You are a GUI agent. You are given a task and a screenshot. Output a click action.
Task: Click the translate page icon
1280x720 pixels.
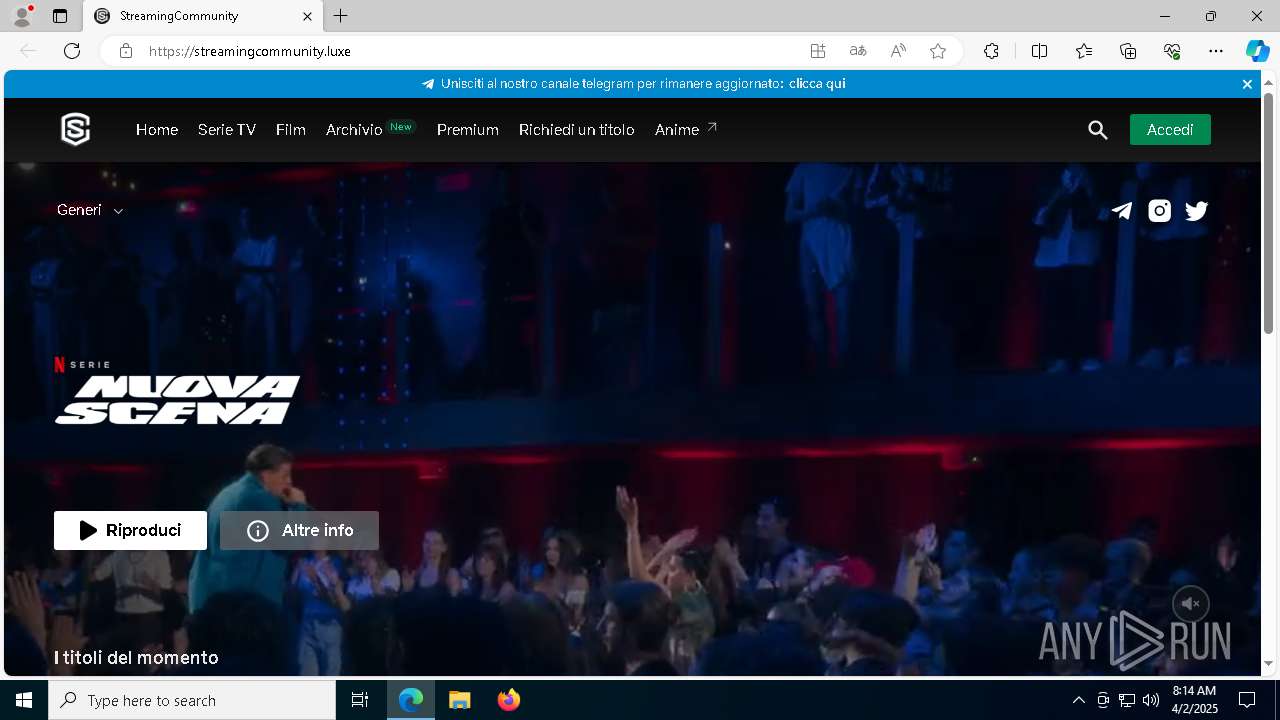click(858, 51)
